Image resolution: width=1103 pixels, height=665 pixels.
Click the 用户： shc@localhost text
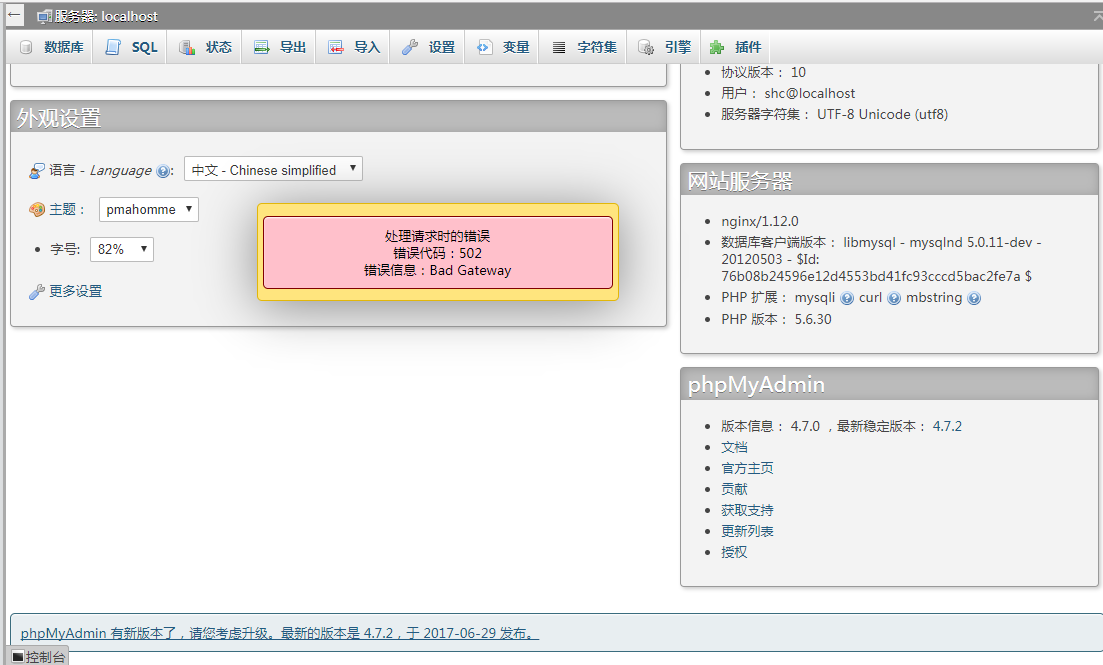pyautogui.click(x=788, y=94)
